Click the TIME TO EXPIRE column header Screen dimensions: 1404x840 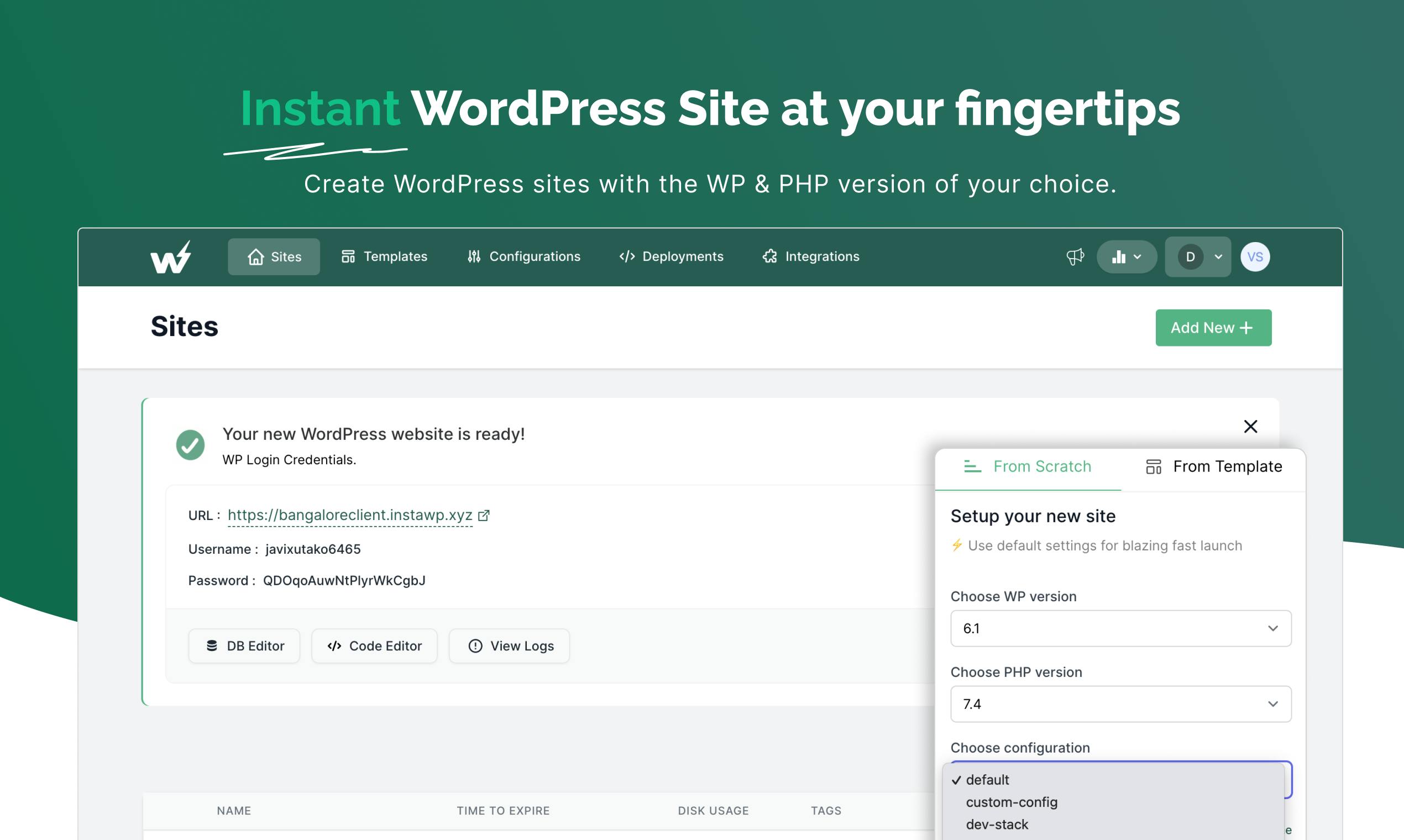pos(504,811)
